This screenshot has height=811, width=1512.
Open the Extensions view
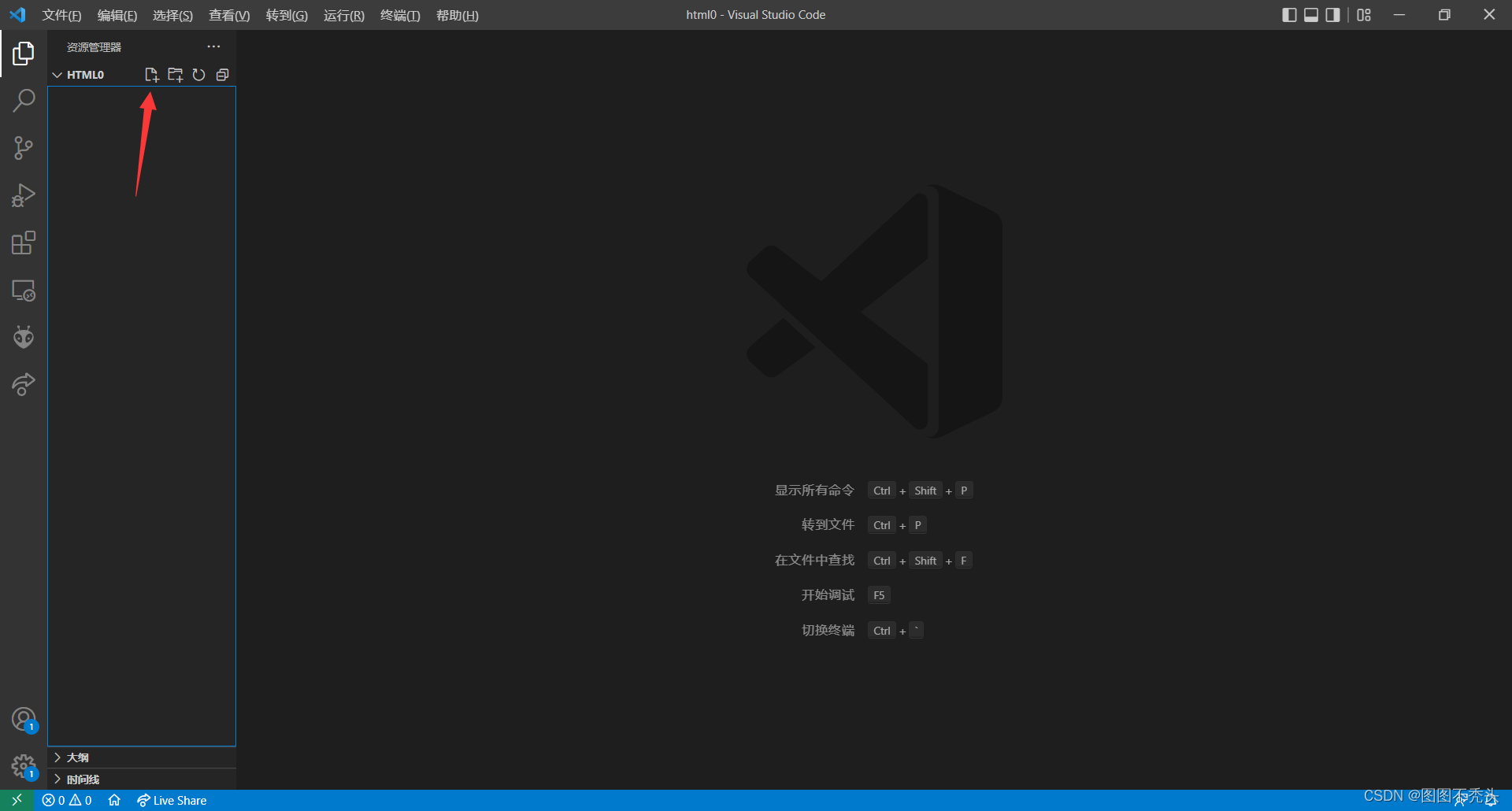[24, 243]
